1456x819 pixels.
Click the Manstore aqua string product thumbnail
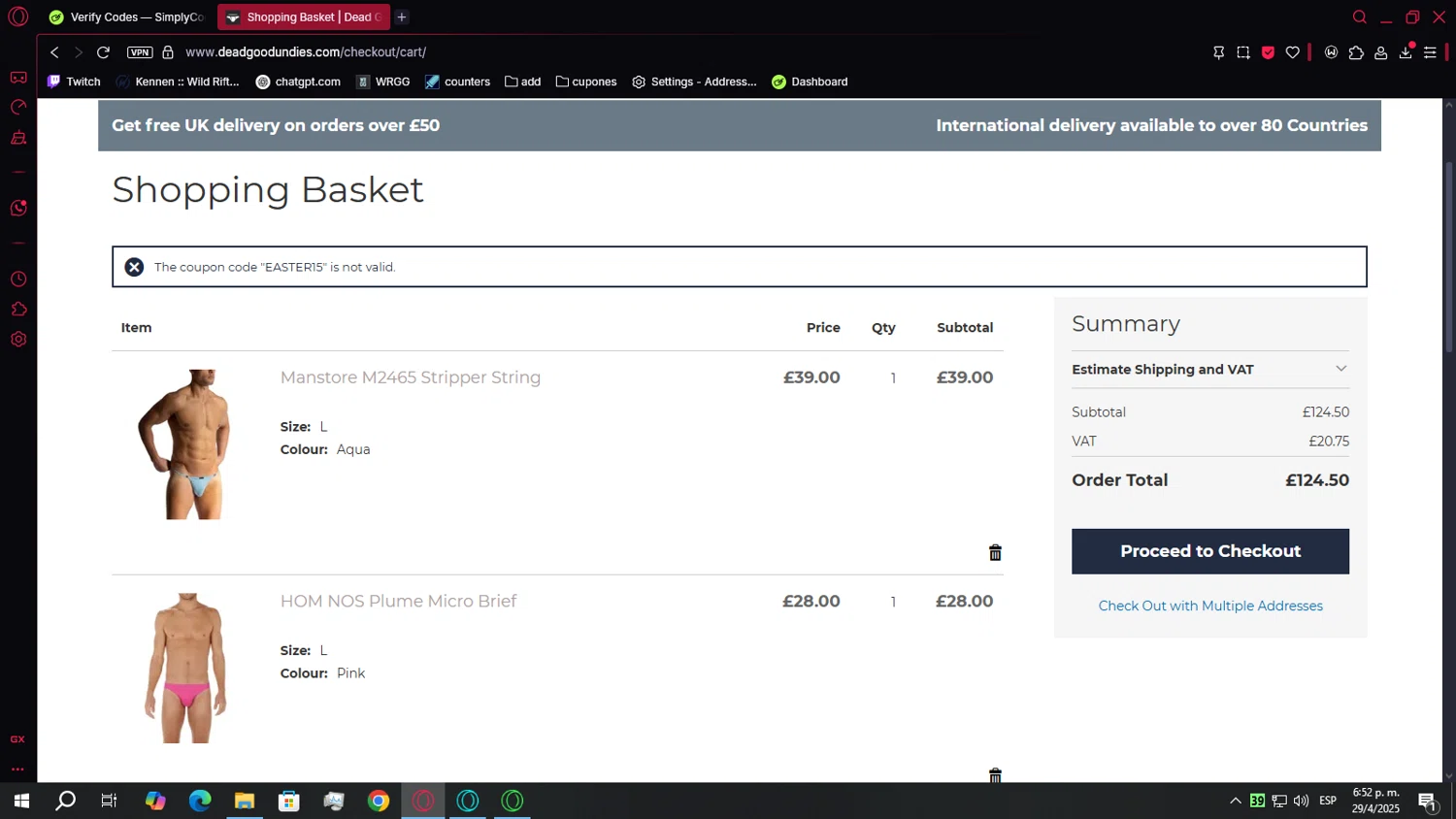(186, 444)
